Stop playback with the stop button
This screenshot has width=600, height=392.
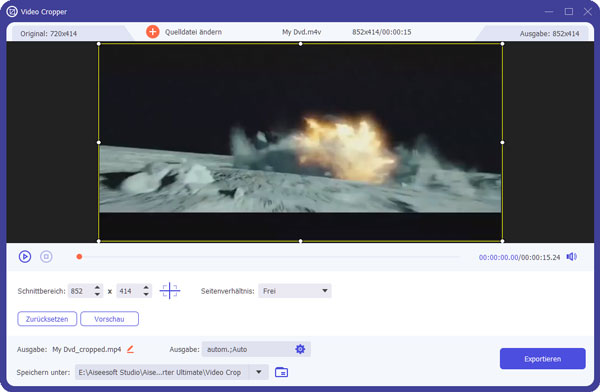point(46,256)
